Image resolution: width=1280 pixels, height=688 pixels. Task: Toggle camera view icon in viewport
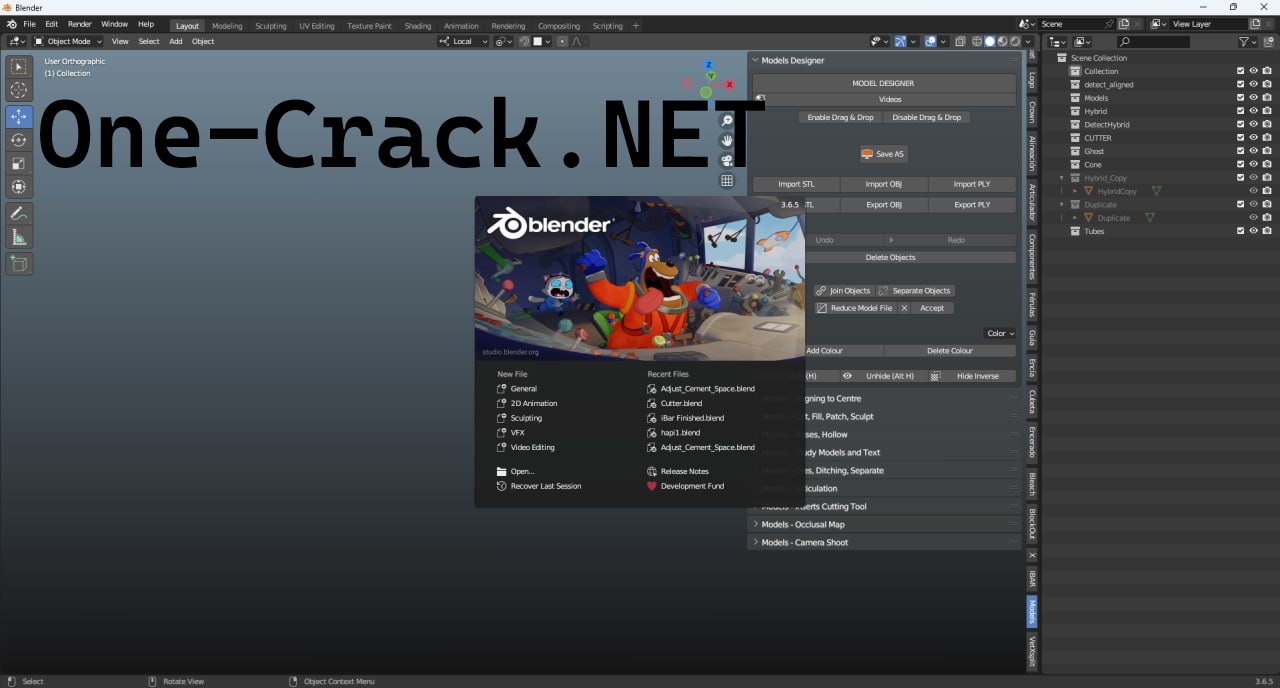click(727, 160)
